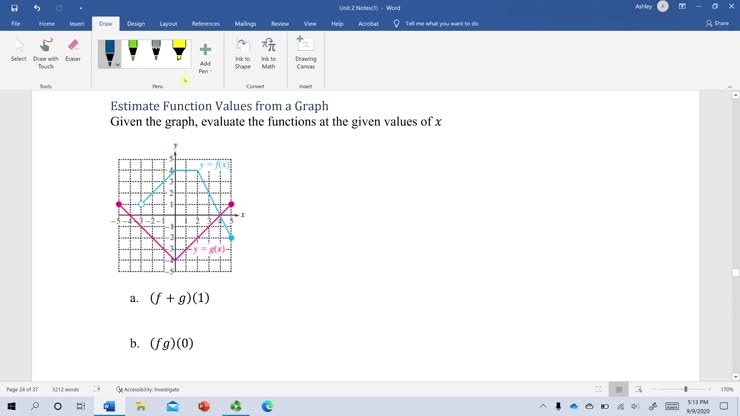Open Task View in taskbar
This screenshot has height=416, width=740.
click(x=81, y=406)
